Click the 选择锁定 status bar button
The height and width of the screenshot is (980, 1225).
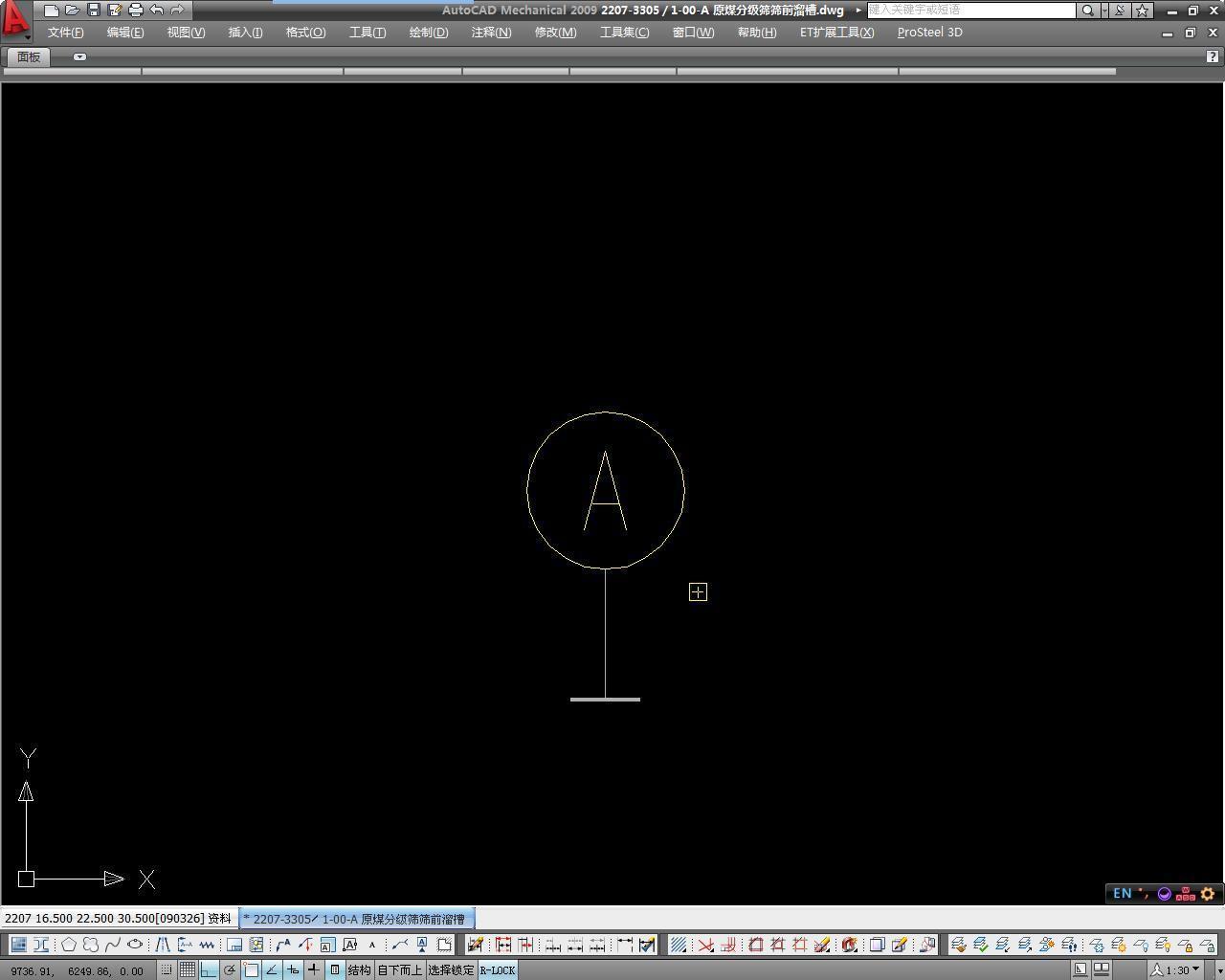tap(451, 969)
